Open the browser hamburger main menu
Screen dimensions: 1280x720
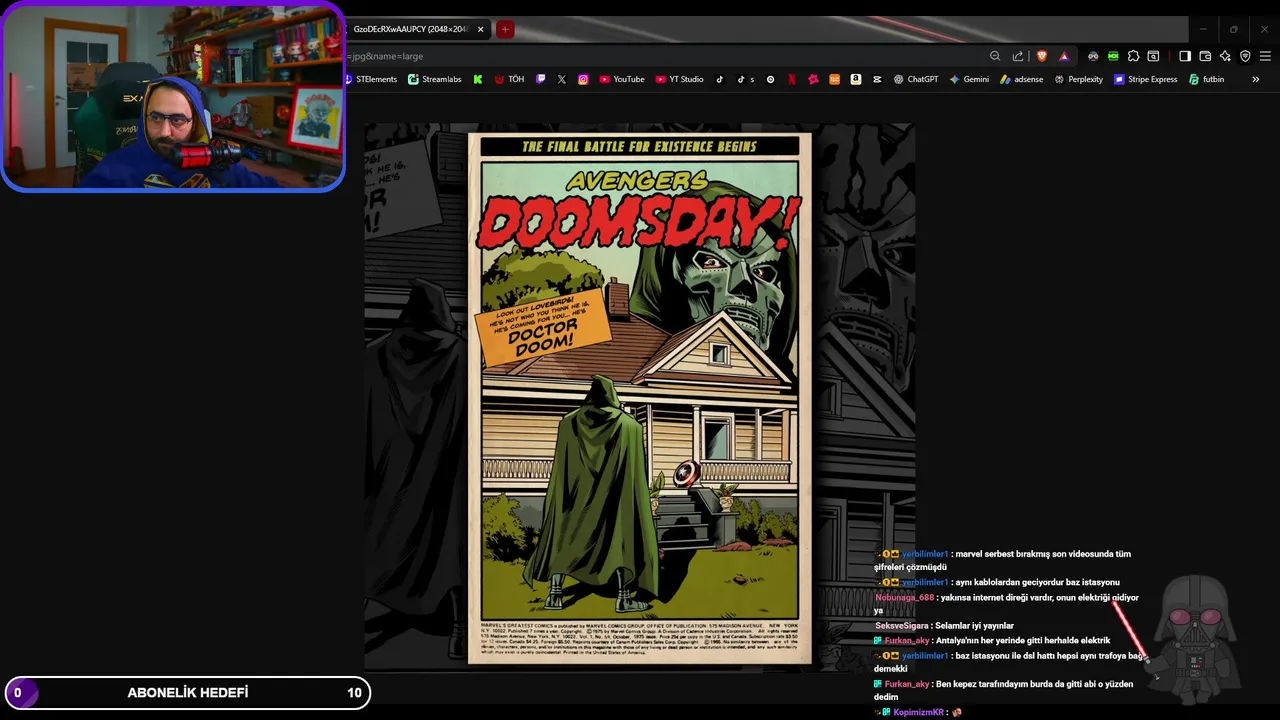1265,56
